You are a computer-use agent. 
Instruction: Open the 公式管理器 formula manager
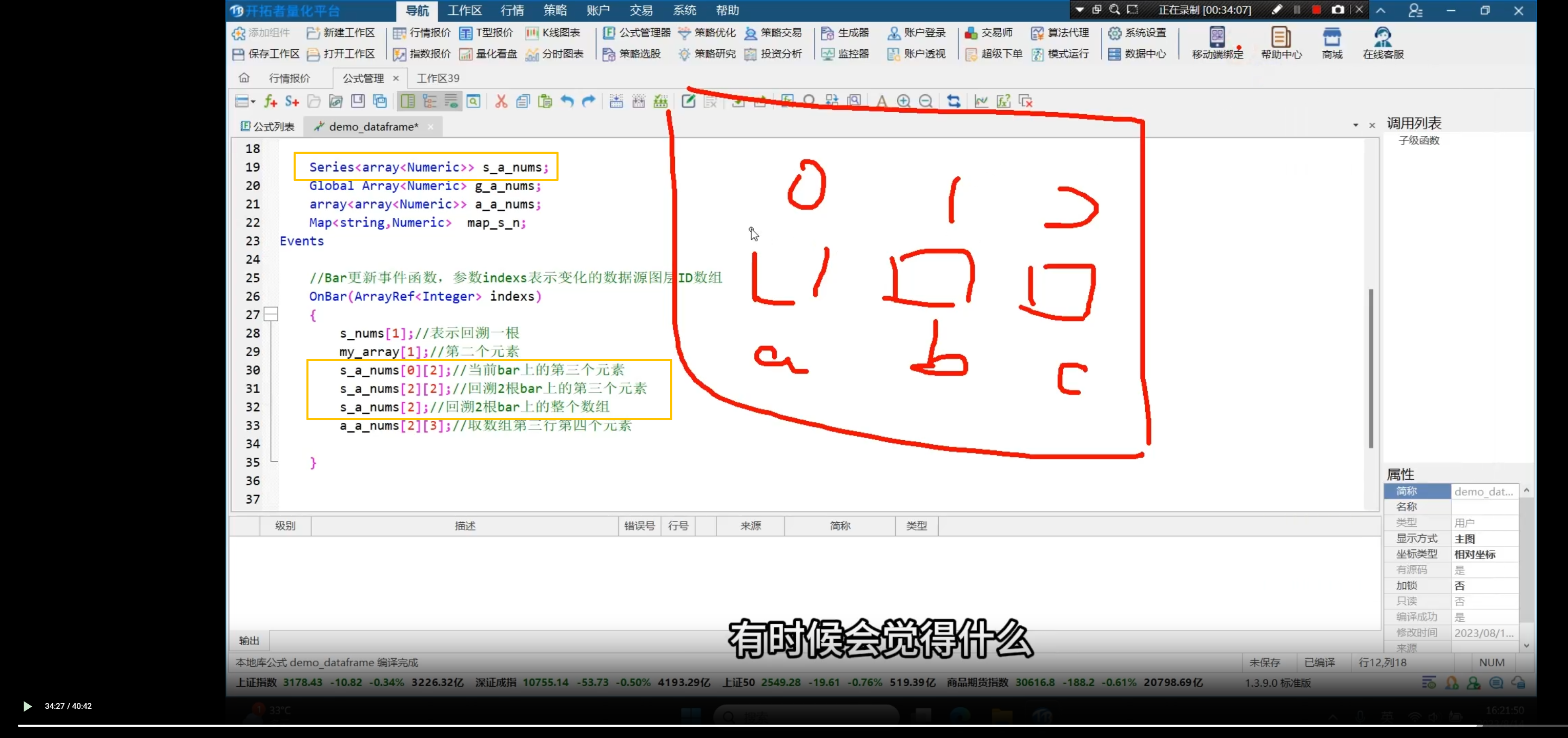pyautogui.click(x=637, y=33)
